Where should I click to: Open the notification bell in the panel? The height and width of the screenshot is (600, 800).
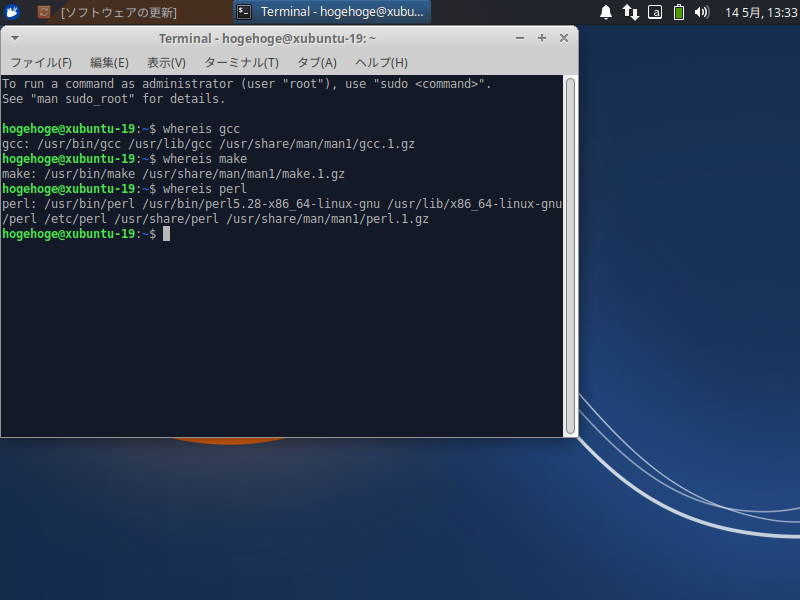point(606,12)
